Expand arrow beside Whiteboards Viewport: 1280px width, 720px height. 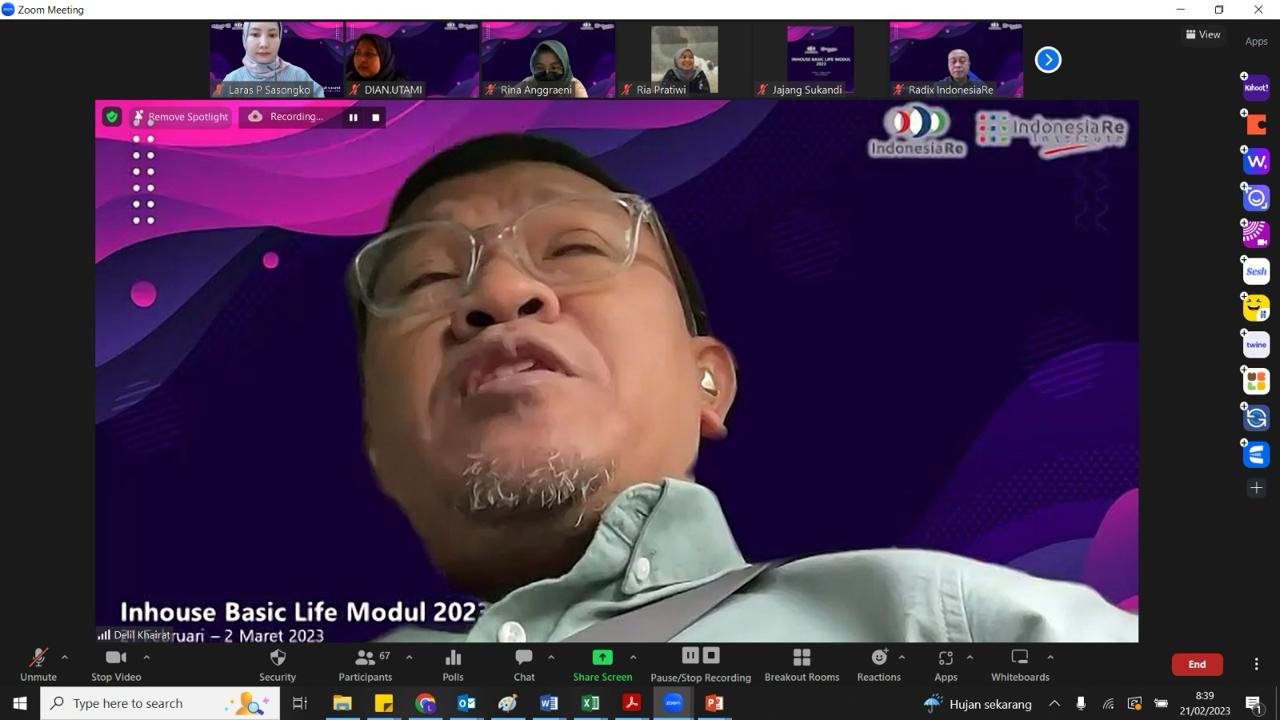tap(1050, 657)
